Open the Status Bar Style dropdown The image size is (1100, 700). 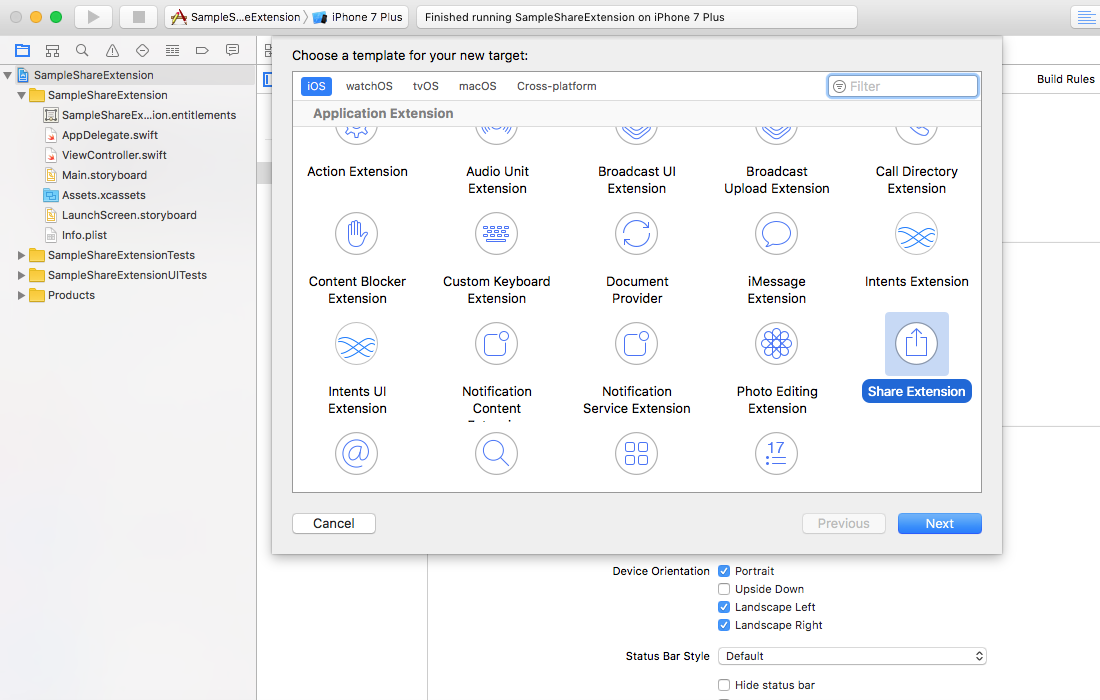(851, 656)
